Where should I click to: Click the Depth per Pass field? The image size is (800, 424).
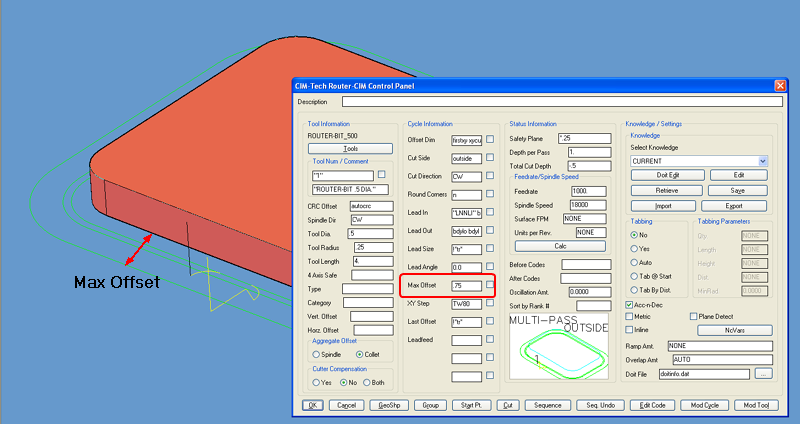(x=589, y=152)
